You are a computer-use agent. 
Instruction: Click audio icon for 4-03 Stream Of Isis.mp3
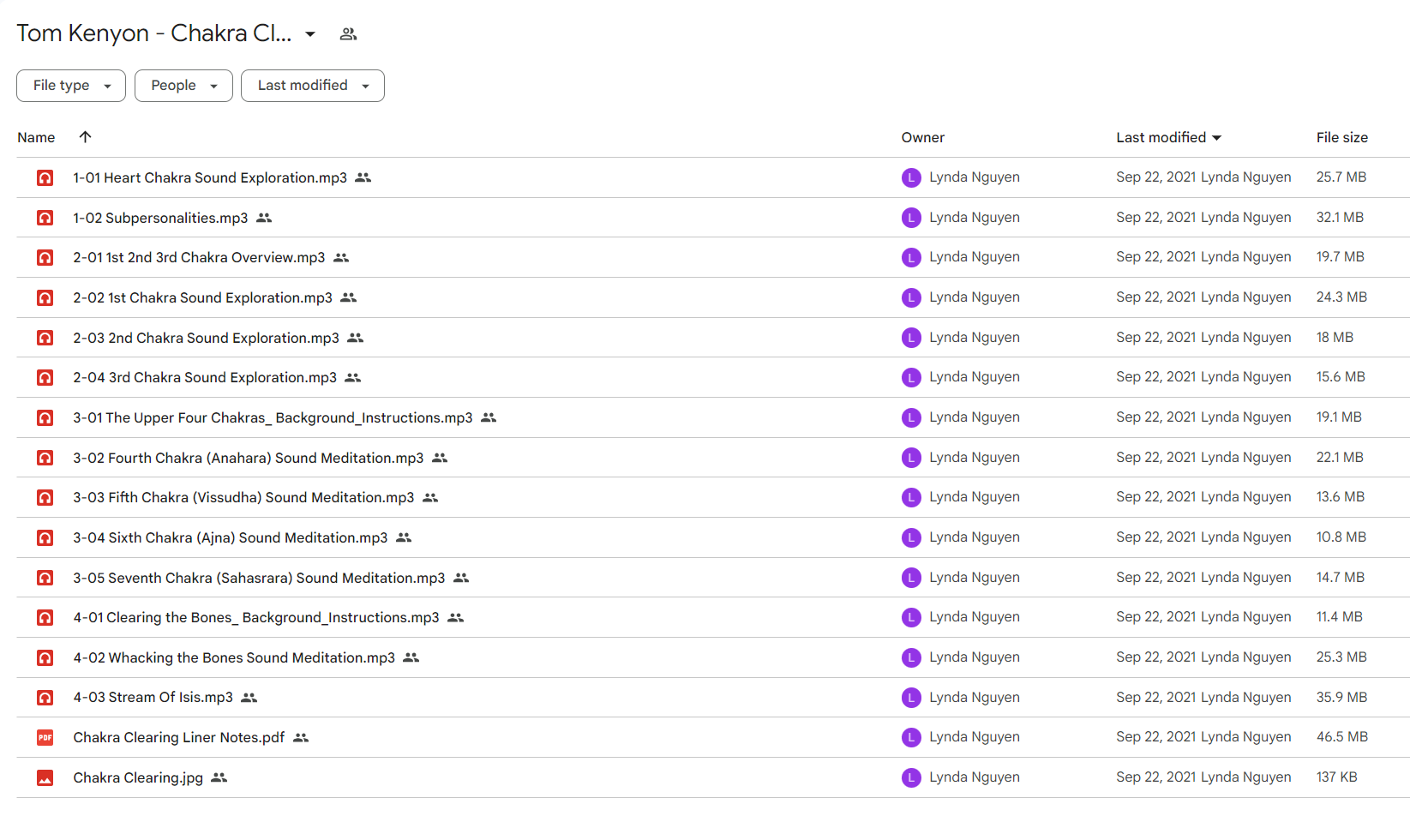45,698
